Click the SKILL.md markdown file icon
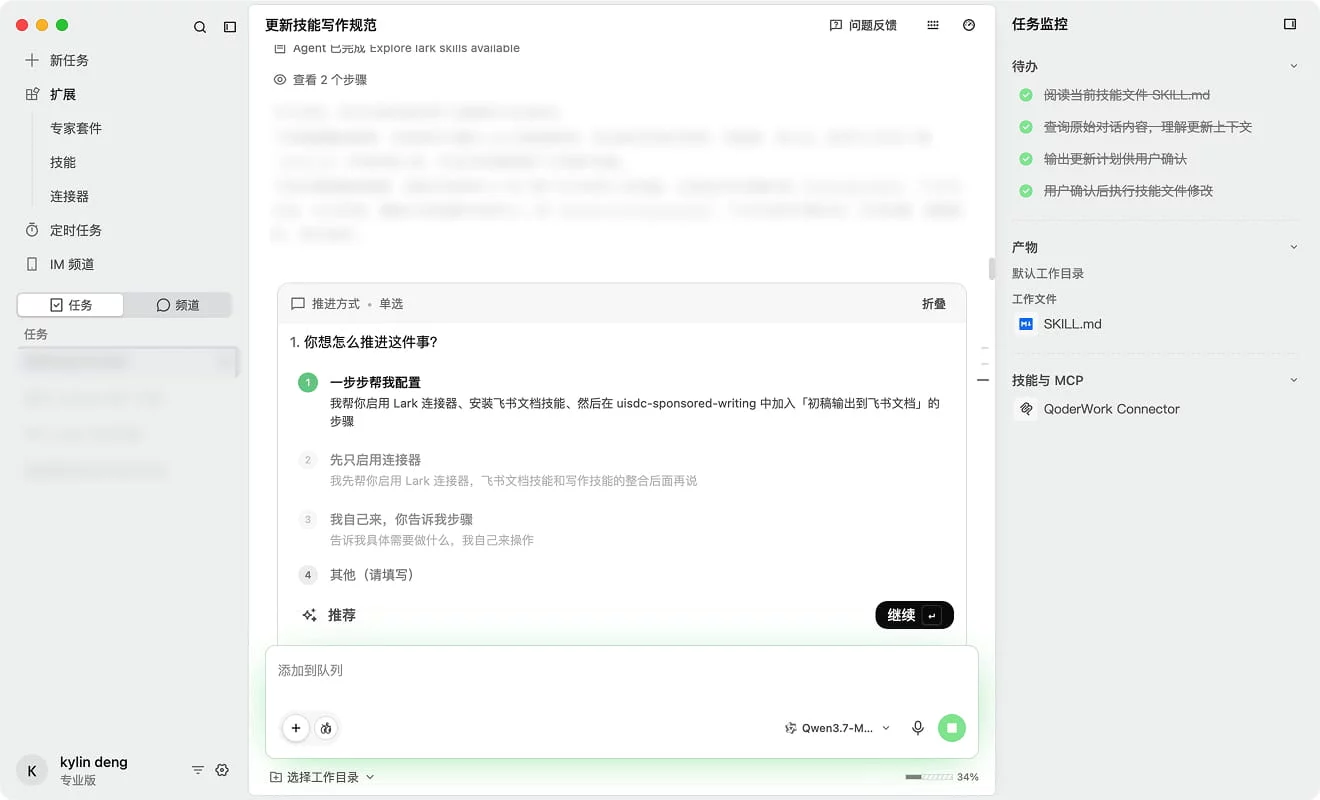The height and width of the screenshot is (800, 1320). pyautogui.click(x=1025, y=324)
